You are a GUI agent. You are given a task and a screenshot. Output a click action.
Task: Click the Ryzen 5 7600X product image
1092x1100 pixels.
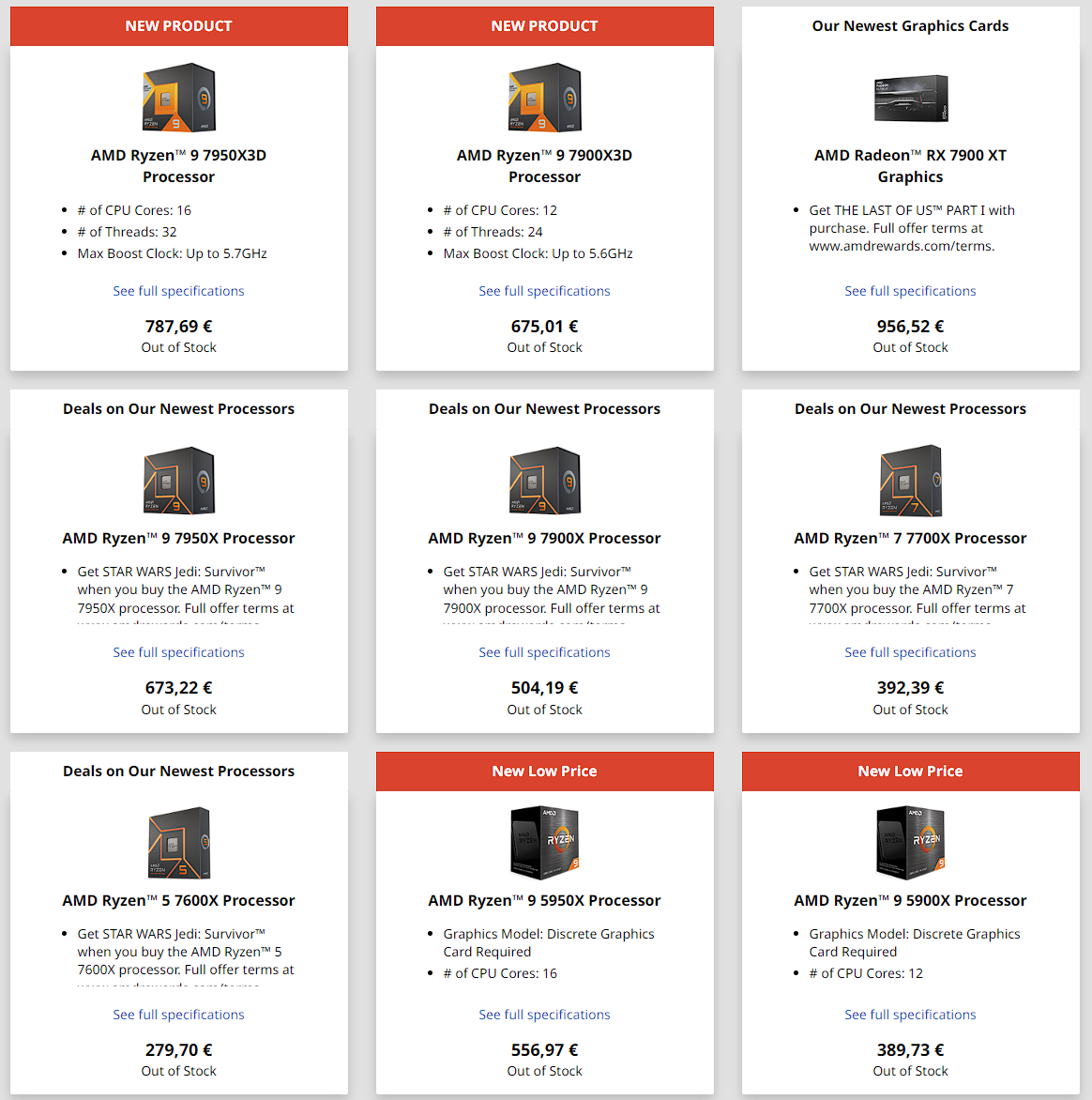click(x=179, y=843)
